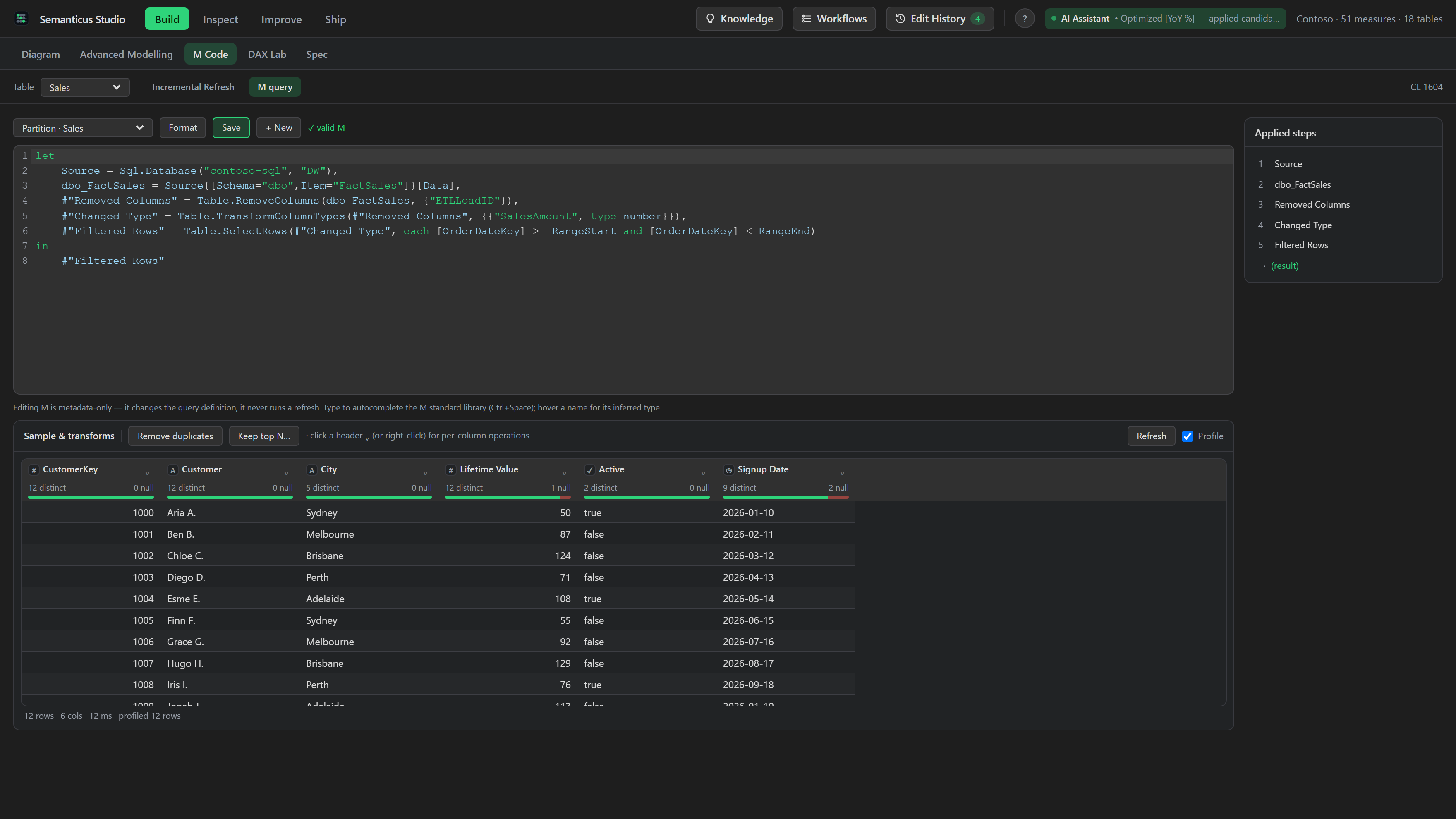
Task: Click the City text type icon
Action: coord(311,470)
